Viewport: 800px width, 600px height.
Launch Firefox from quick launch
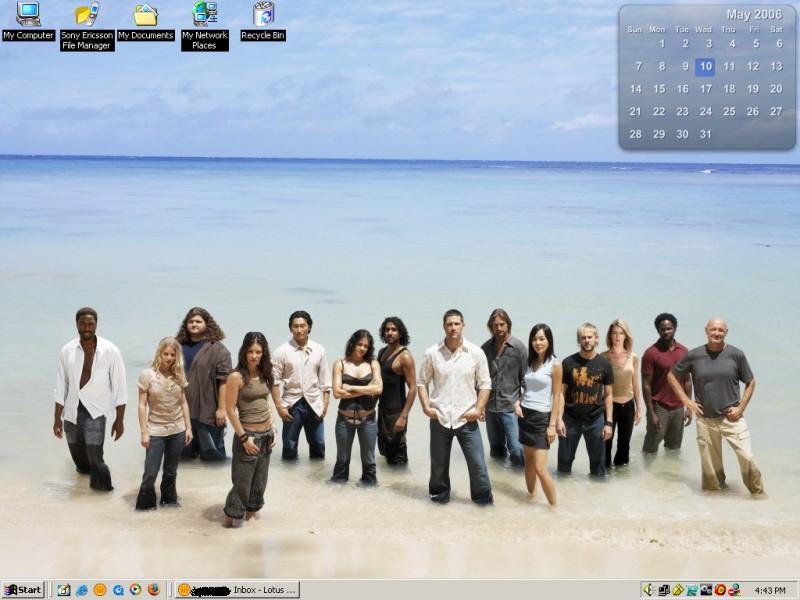click(x=154, y=590)
